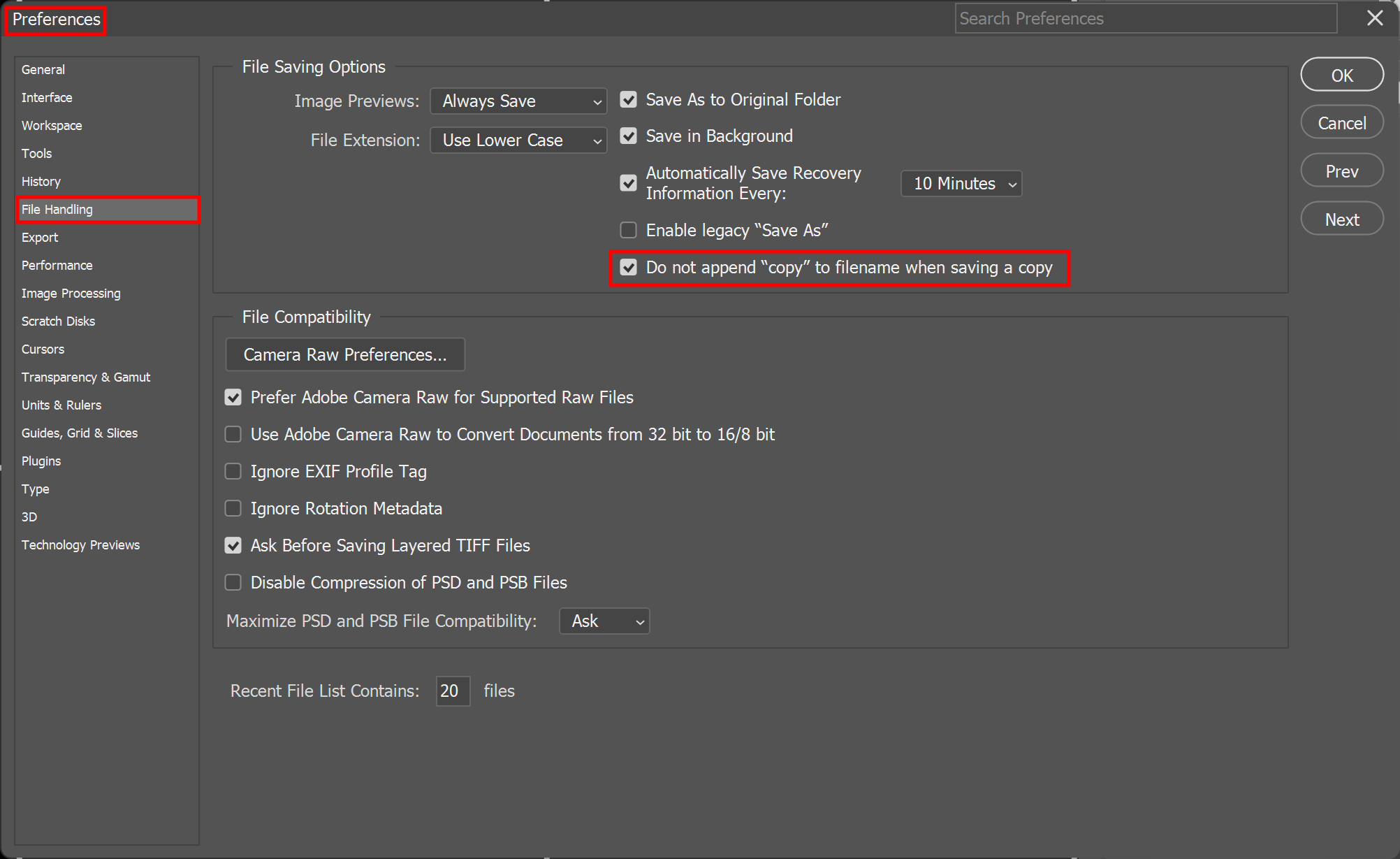Enable legacy "Save As" checkbox
The width and height of the screenshot is (1400, 859).
tap(628, 230)
